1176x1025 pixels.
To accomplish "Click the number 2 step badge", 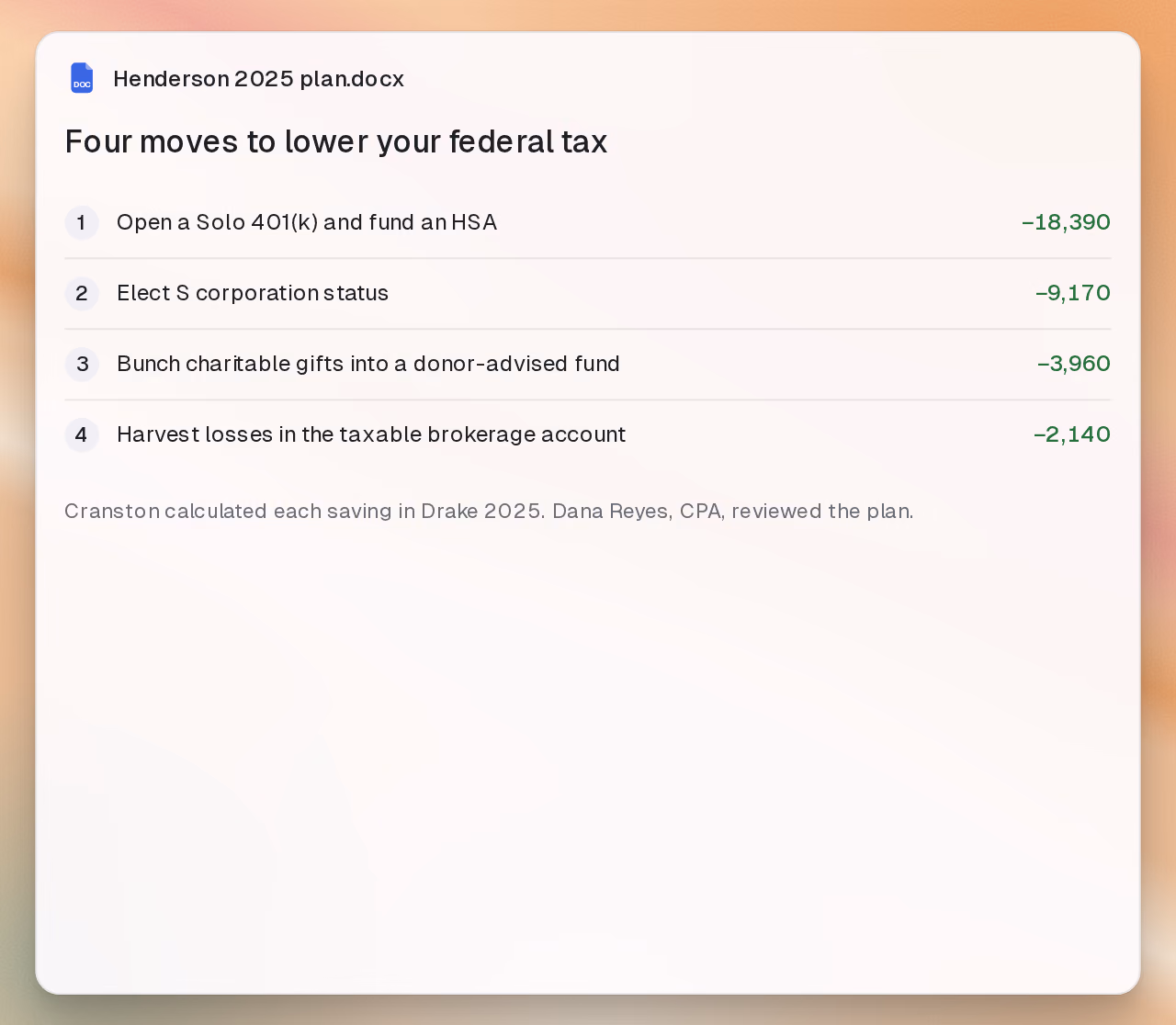I will tap(82, 293).
